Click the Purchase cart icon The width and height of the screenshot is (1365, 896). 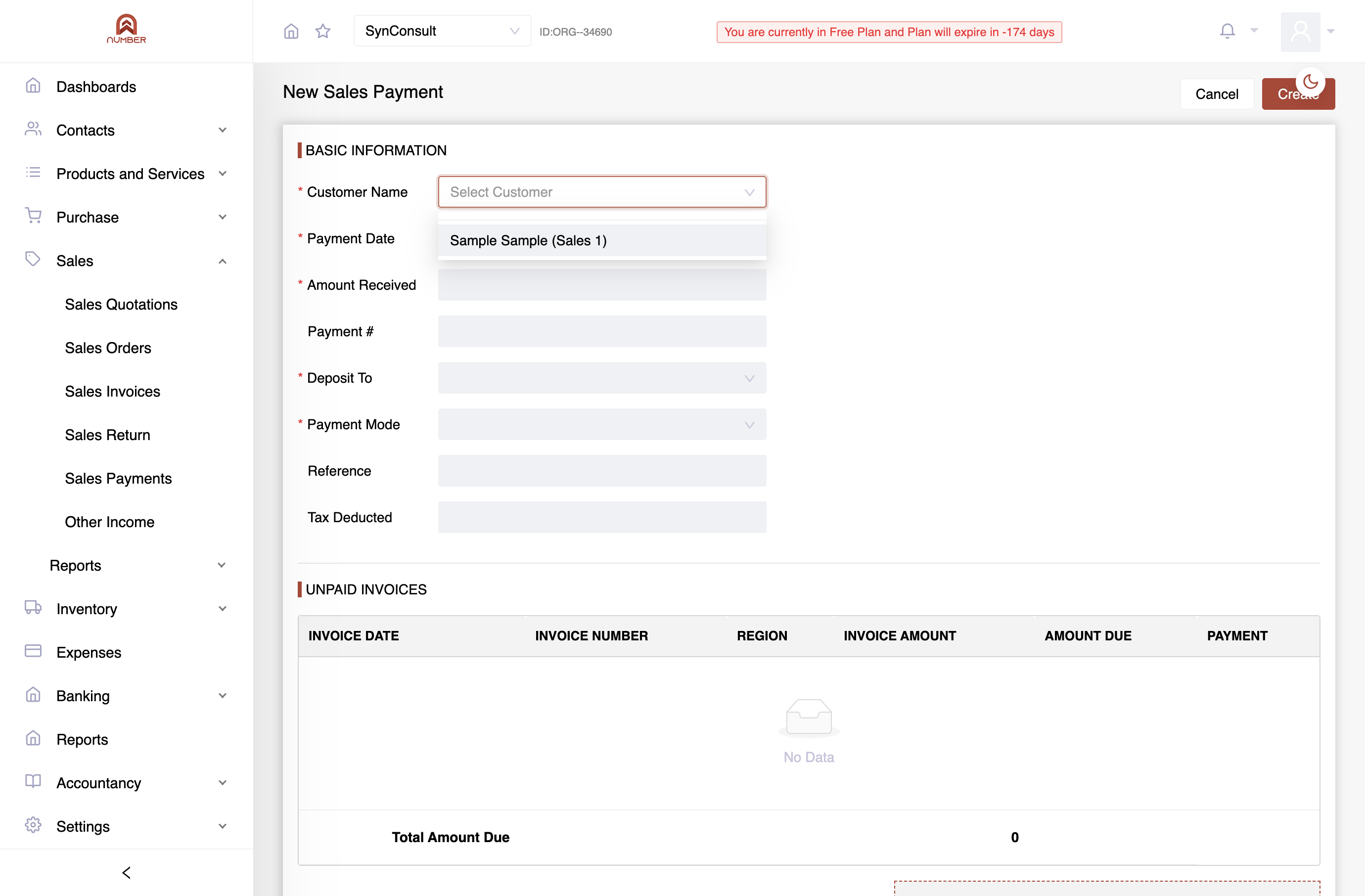[33, 216]
